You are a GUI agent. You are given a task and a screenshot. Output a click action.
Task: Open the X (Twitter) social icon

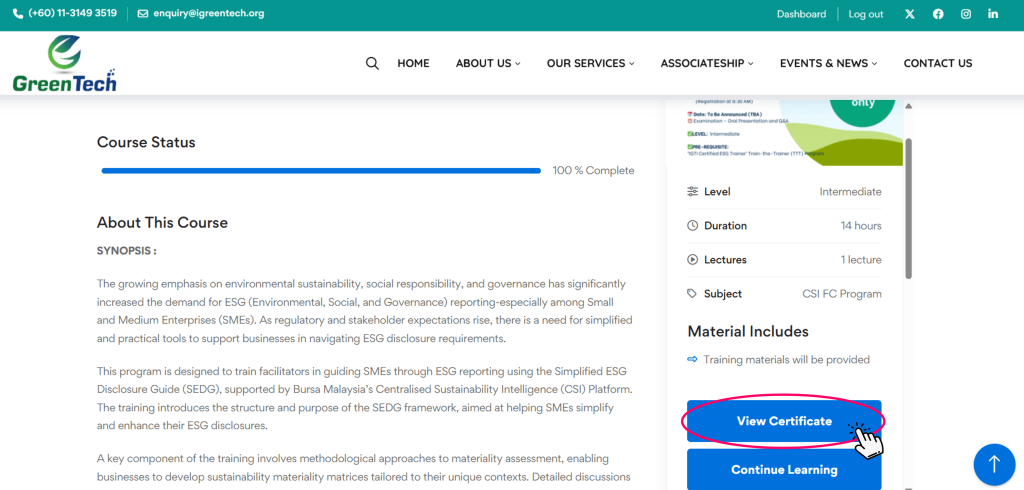pyautogui.click(x=909, y=14)
